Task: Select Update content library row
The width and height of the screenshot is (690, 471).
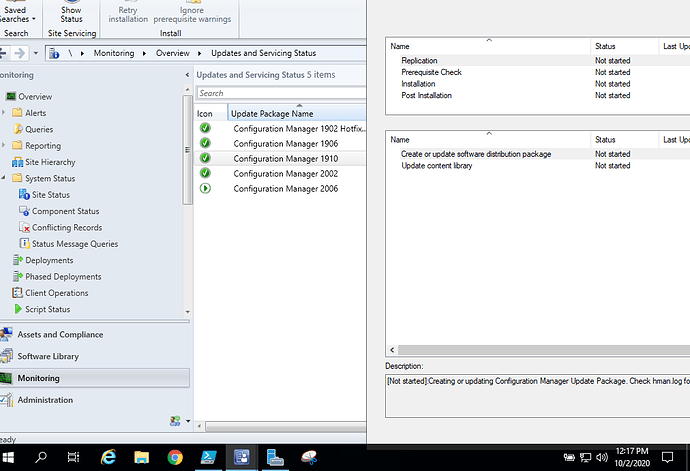Action: point(538,166)
